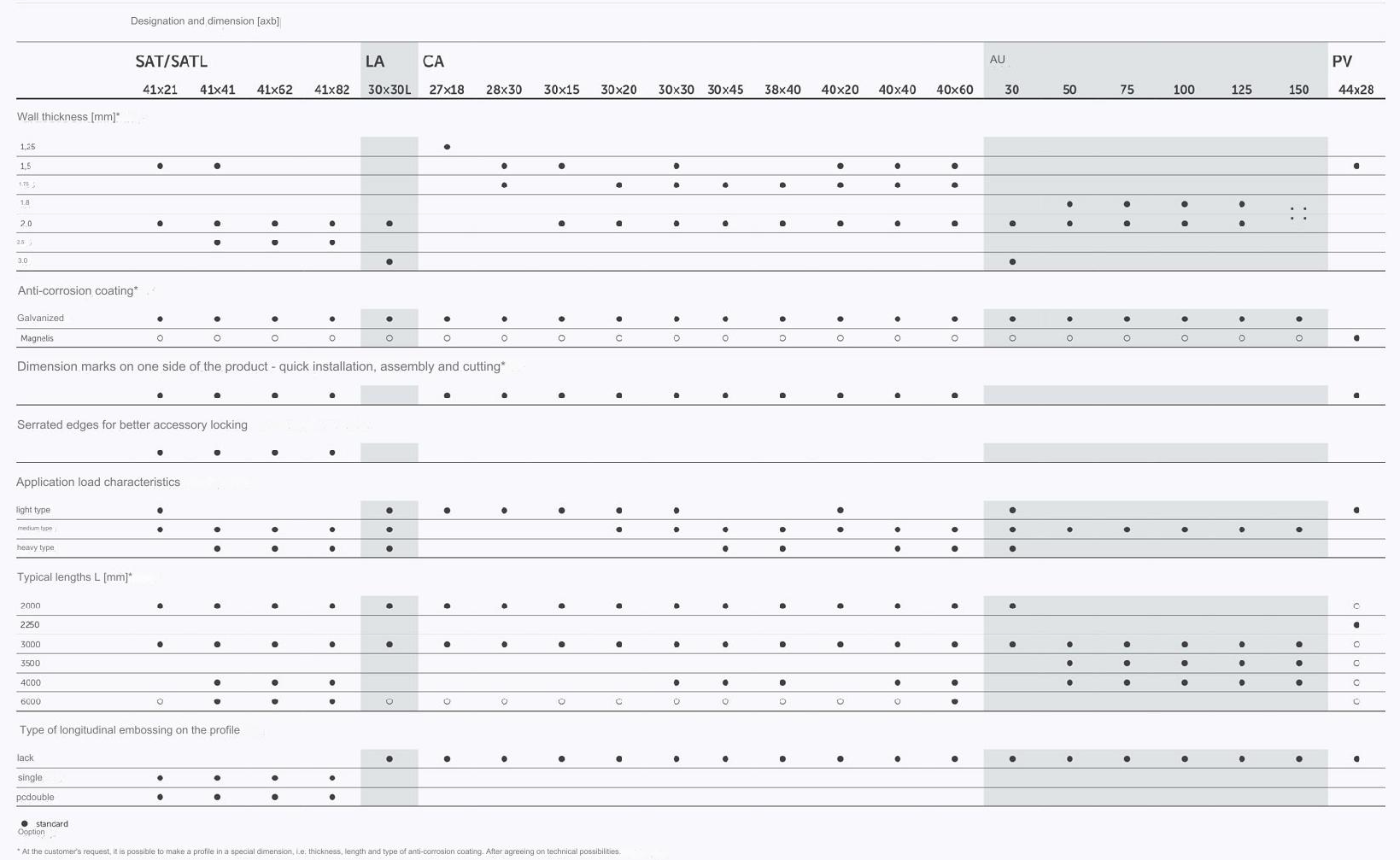Select the Magnelis row label

point(37,338)
